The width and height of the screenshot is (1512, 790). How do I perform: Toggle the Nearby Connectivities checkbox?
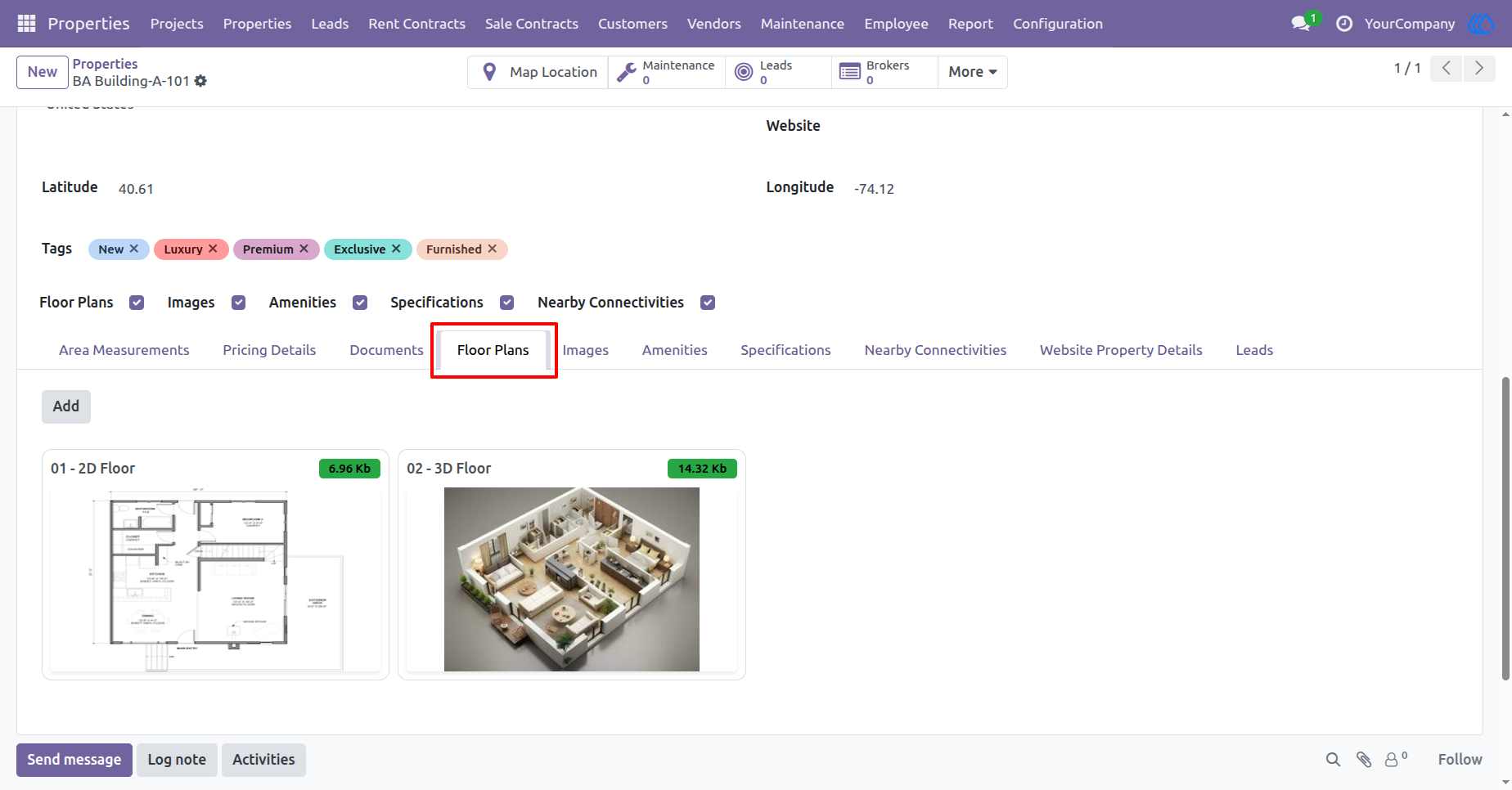pos(708,303)
